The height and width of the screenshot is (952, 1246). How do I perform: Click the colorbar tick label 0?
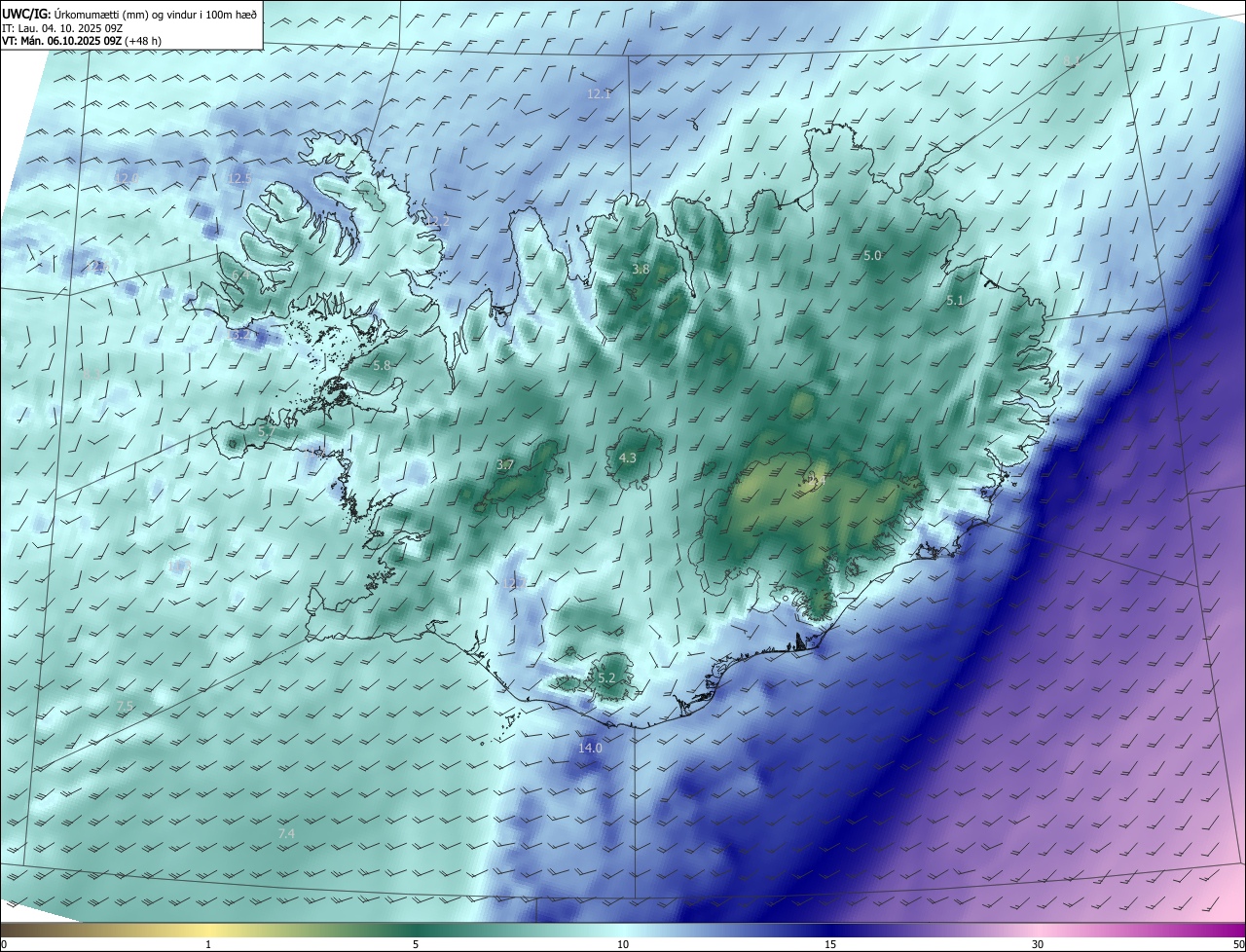[4, 944]
